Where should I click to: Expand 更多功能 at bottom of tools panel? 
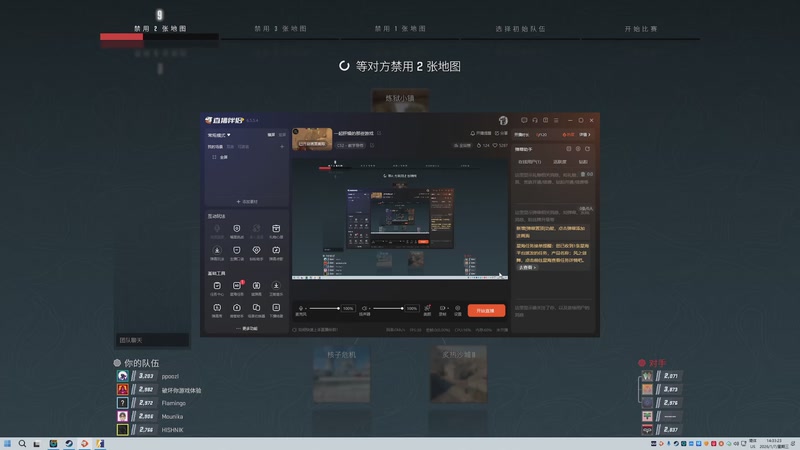coord(247,329)
